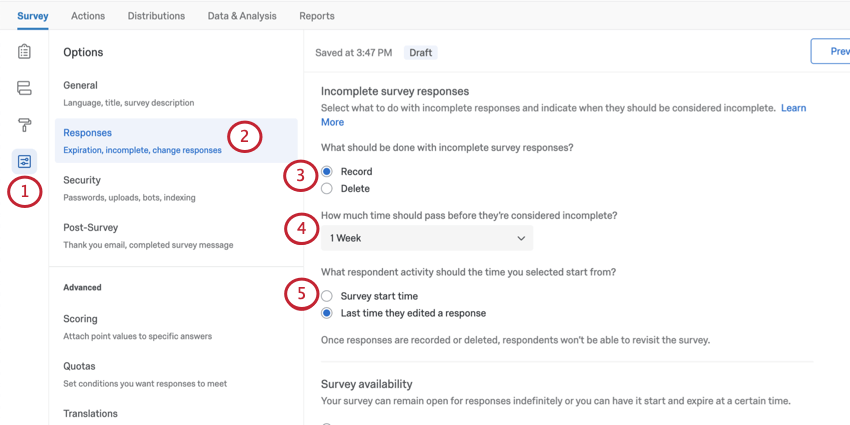Image resolution: width=850 pixels, height=425 pixels.
Task: Open the Distributions tab
Action: 156,16
